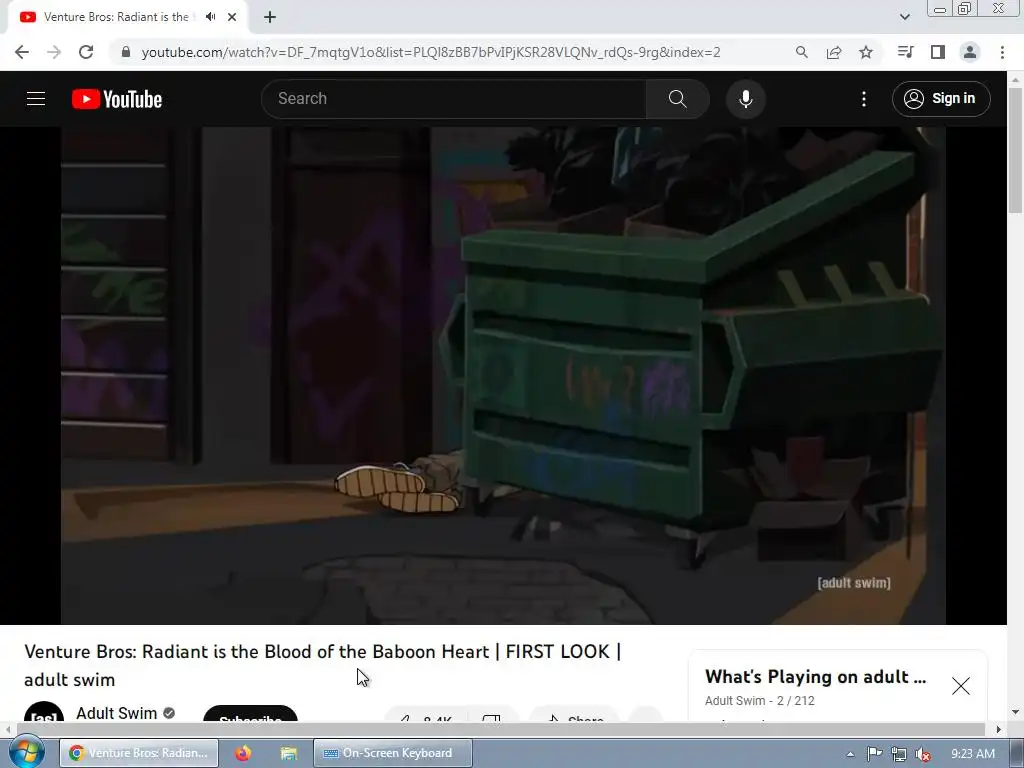
Task: Expand the tab search dropdown arrow
Action: click(x=904, y=17)
